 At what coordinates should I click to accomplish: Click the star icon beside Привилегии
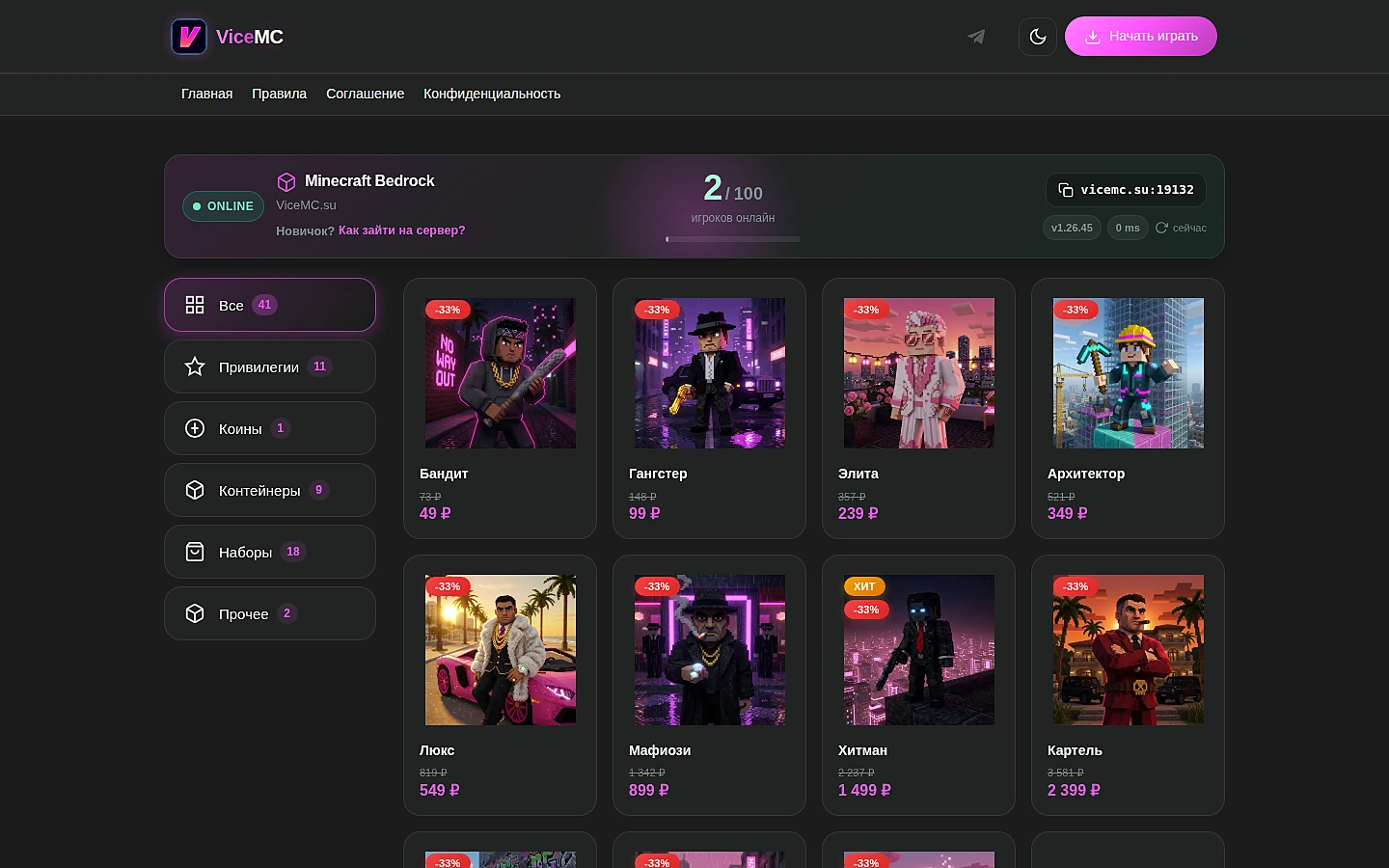[195, 366]
